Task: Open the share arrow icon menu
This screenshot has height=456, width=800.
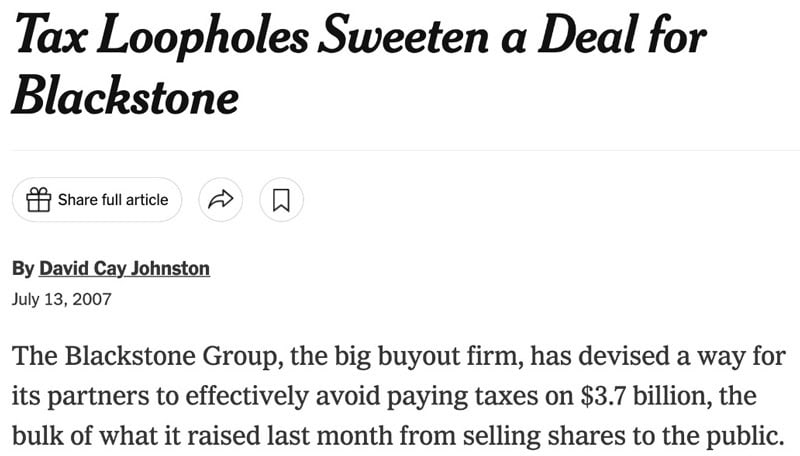Action: click(x=220, y=199)
